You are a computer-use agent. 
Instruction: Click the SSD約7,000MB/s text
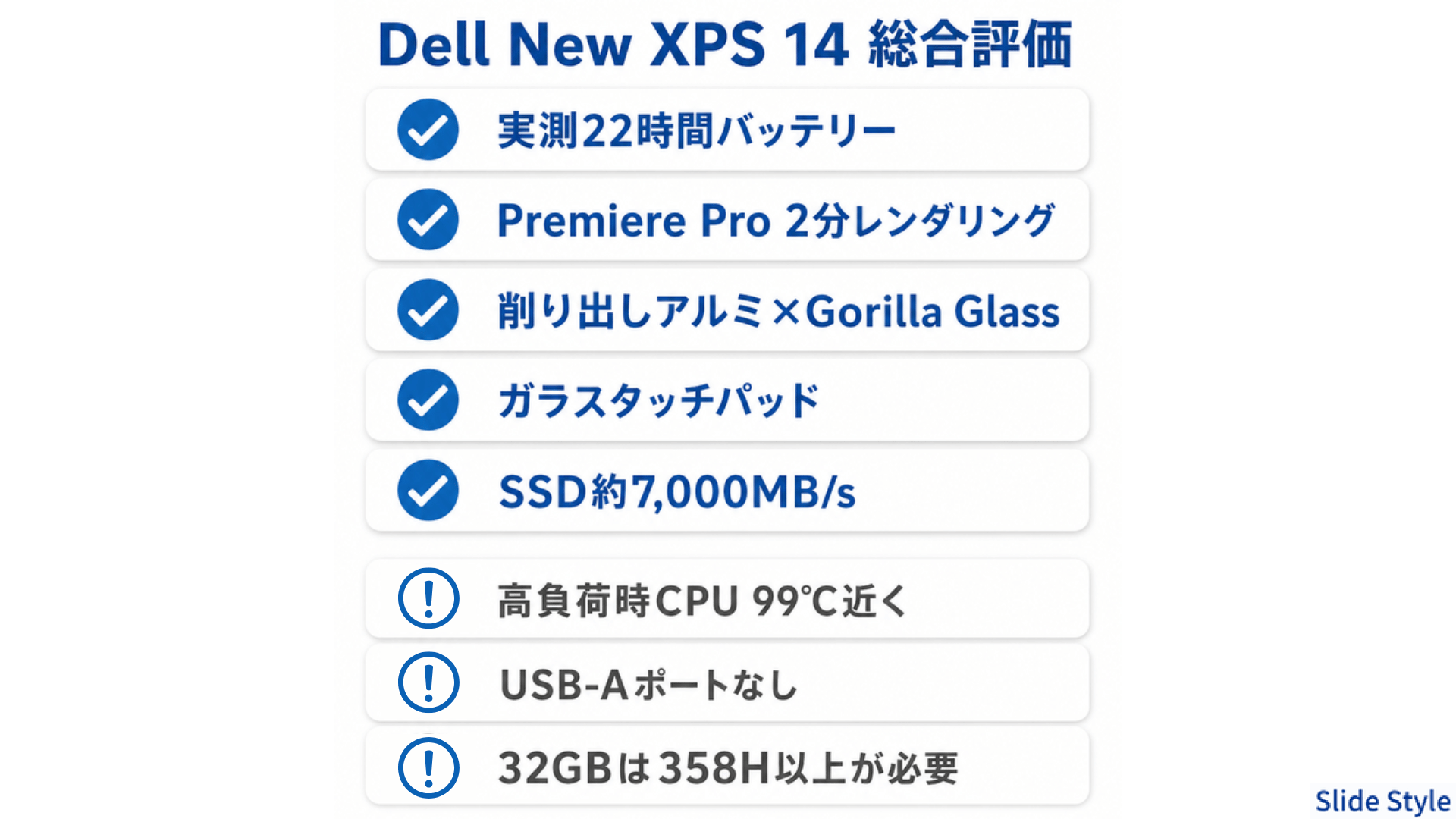coord(676,491)
